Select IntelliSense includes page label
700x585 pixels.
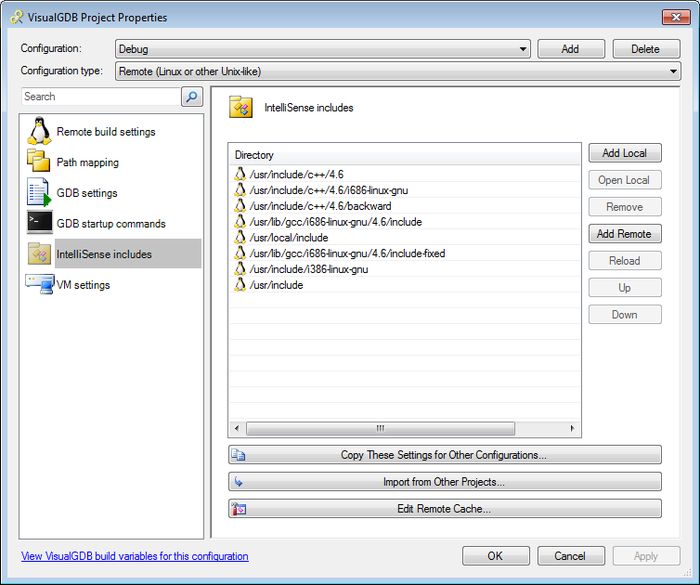tap(104, 254)
